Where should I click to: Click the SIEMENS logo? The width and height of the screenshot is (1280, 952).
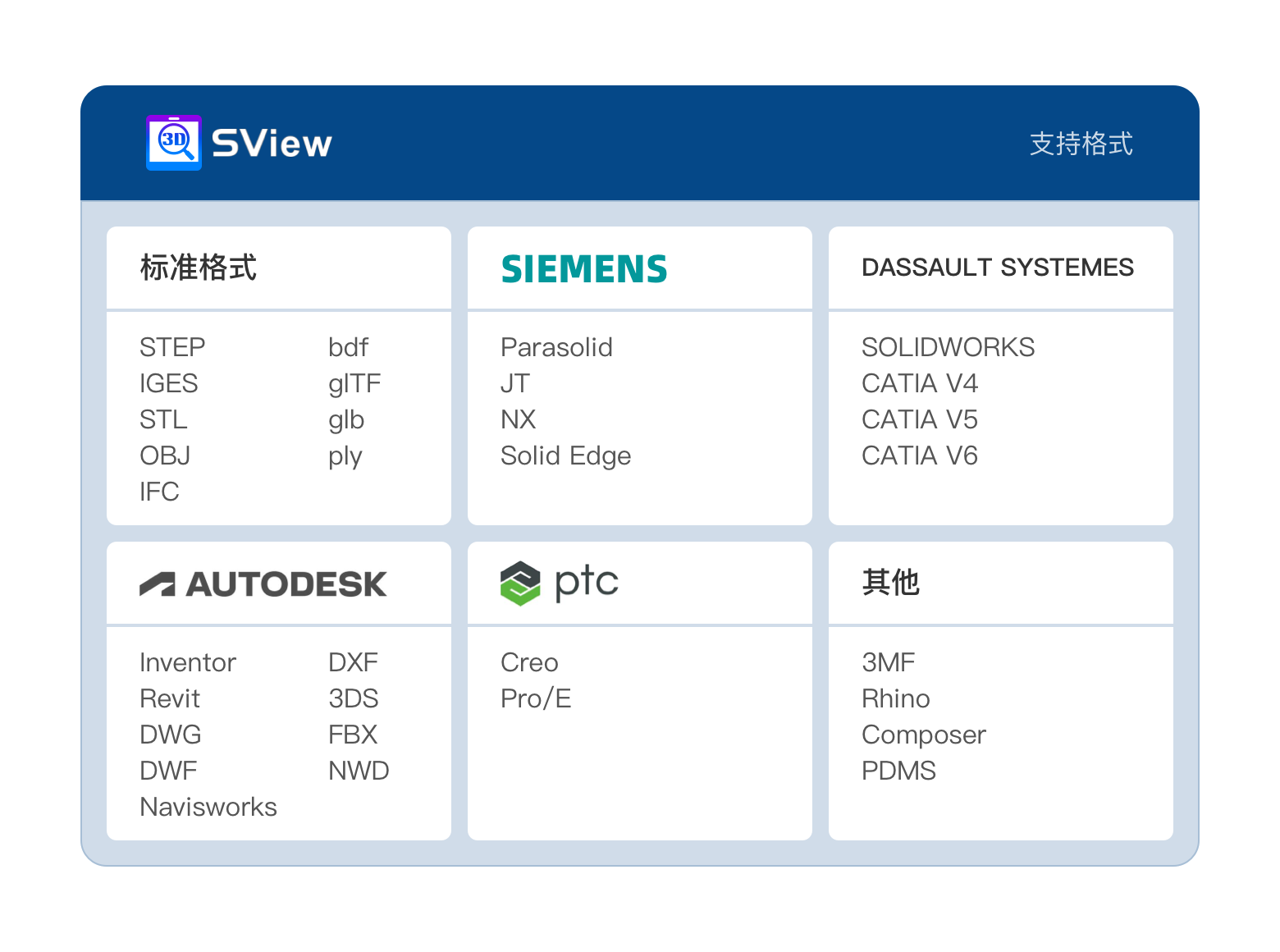(x=584, y=269)
